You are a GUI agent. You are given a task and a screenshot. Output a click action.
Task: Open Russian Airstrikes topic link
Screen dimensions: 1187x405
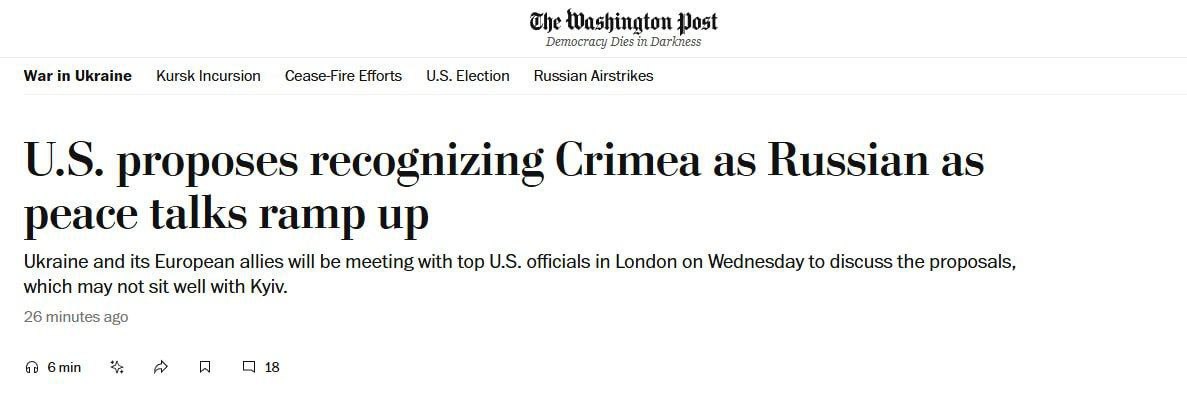tap(593, 76)
